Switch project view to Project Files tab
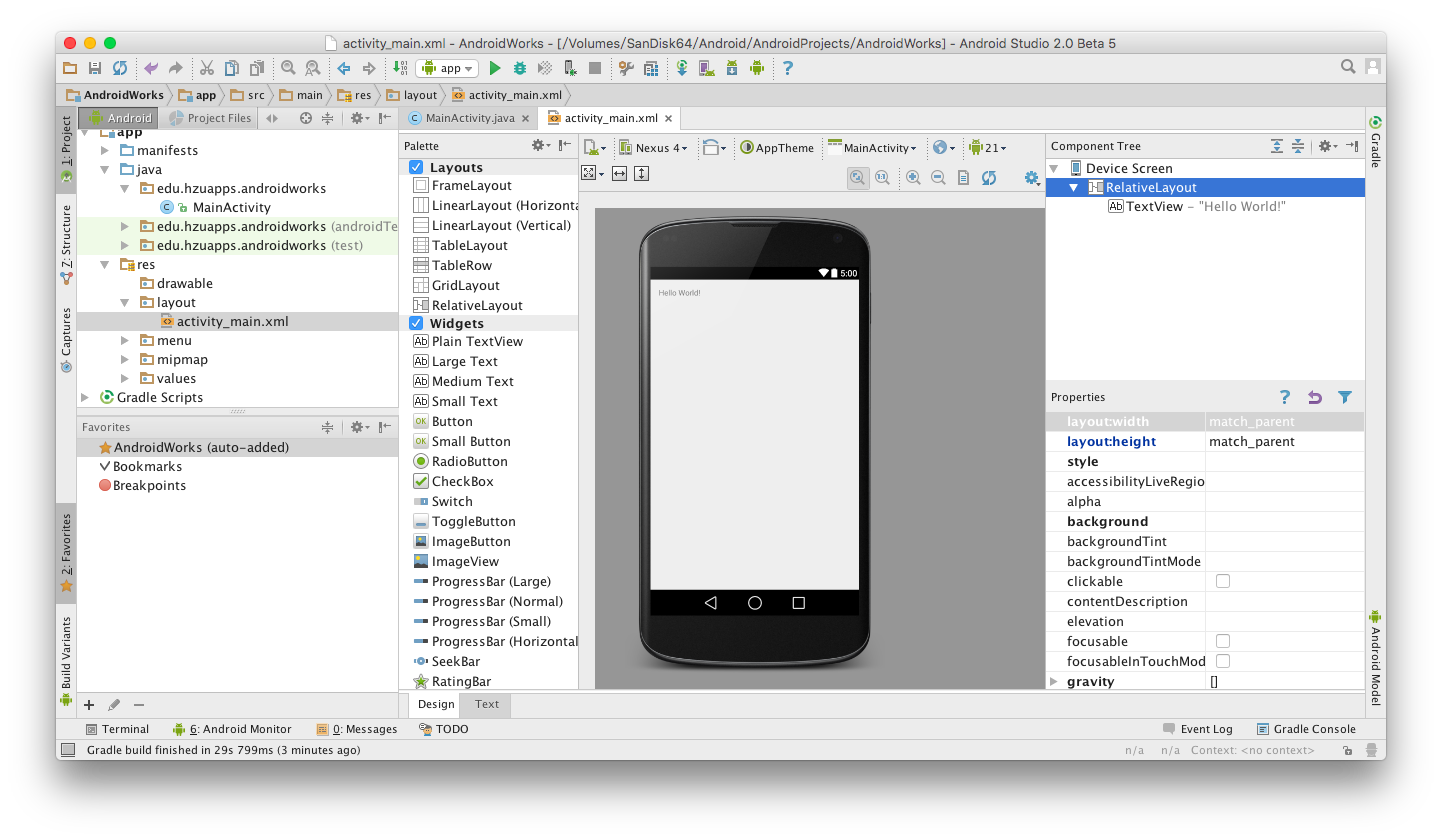Screen dimensions: 1442x840 click(x=210, y=118)
